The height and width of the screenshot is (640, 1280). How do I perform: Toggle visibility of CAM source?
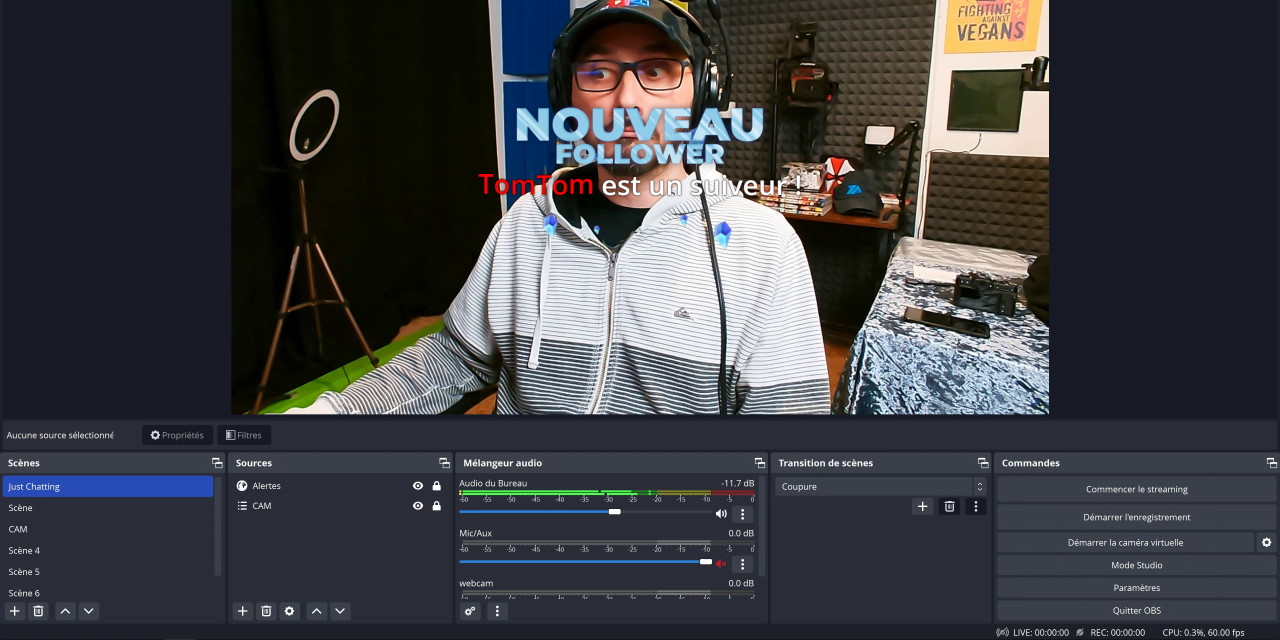[x=418, y=506]
